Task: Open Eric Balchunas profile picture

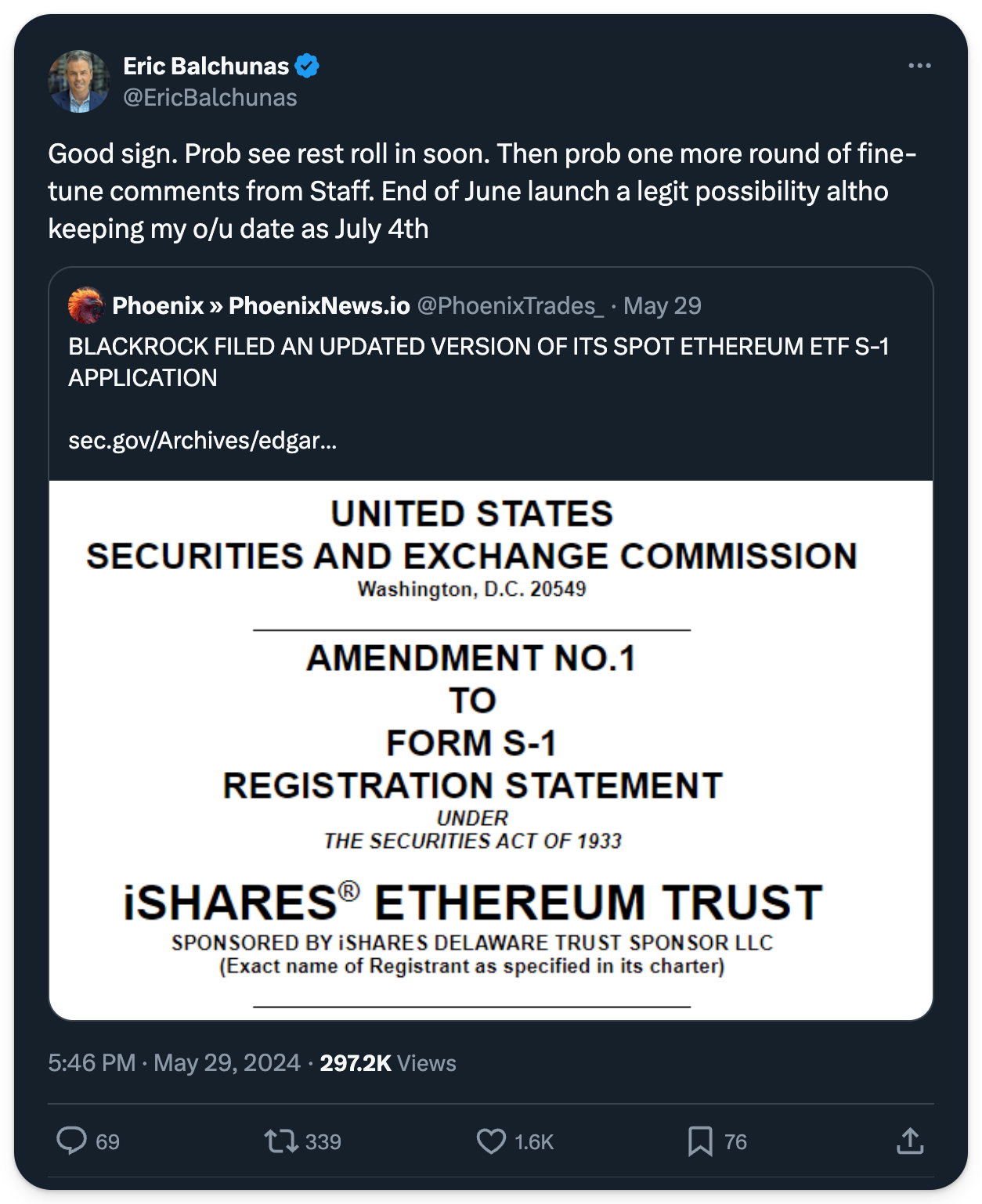Action: point(79,81)
